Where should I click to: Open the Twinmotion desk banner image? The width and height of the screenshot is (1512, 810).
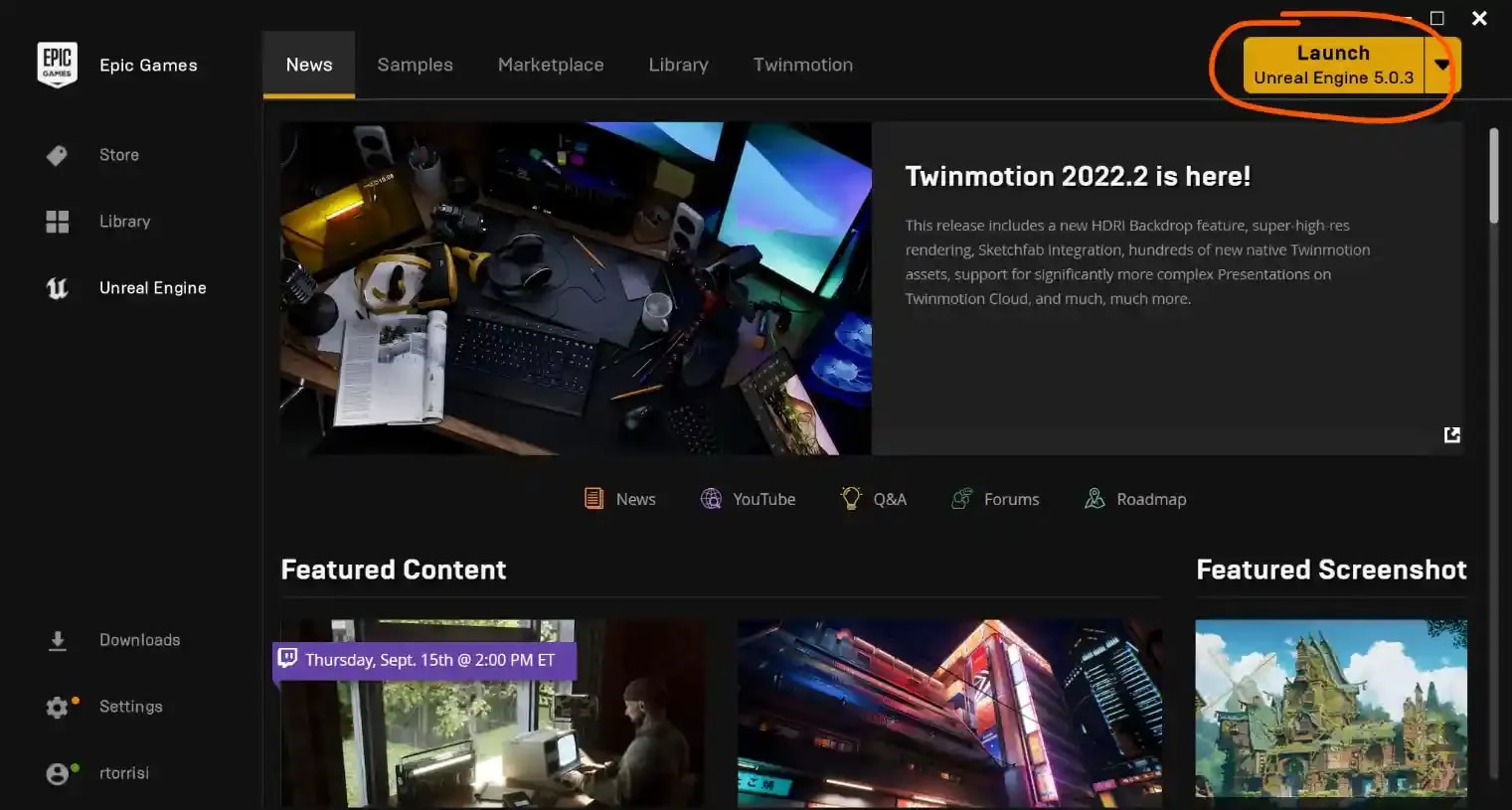576,288
